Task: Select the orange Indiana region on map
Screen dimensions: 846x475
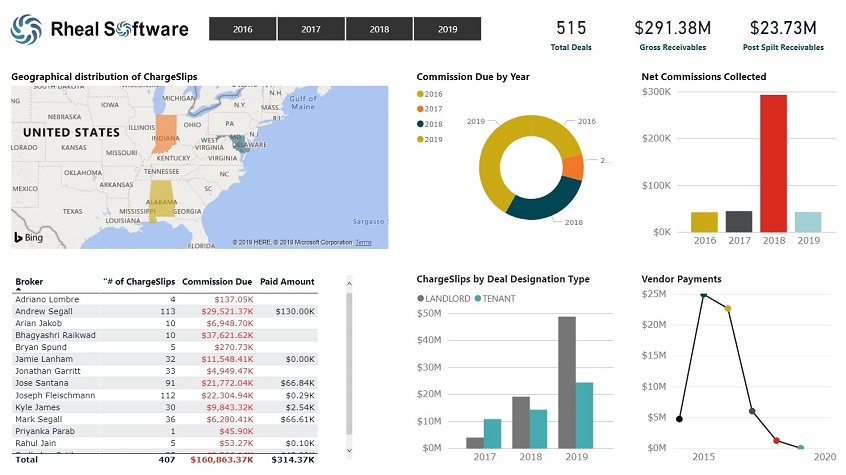Action: coord(165,133)
